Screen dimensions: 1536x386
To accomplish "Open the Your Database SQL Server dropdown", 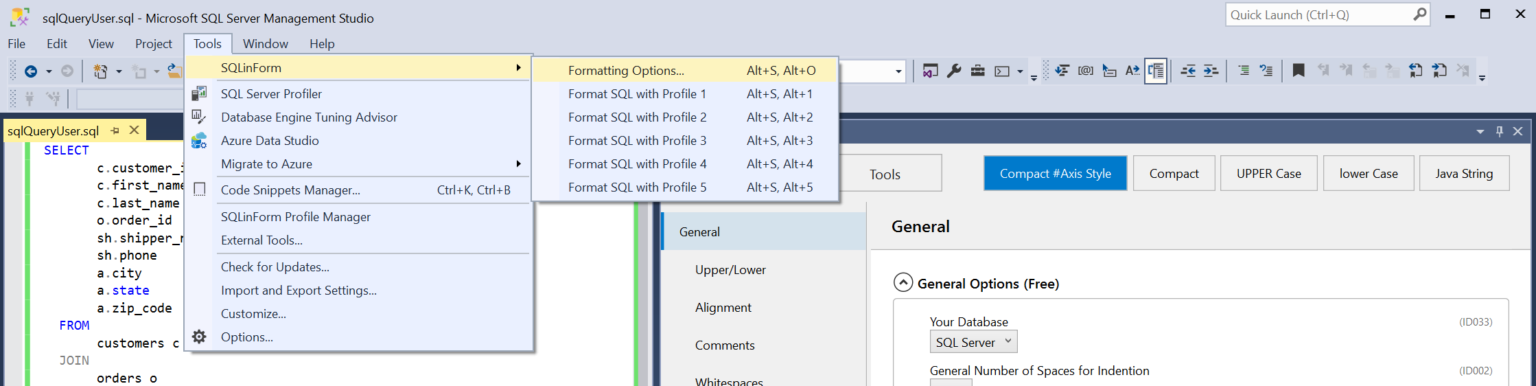I will pos(974,342).
